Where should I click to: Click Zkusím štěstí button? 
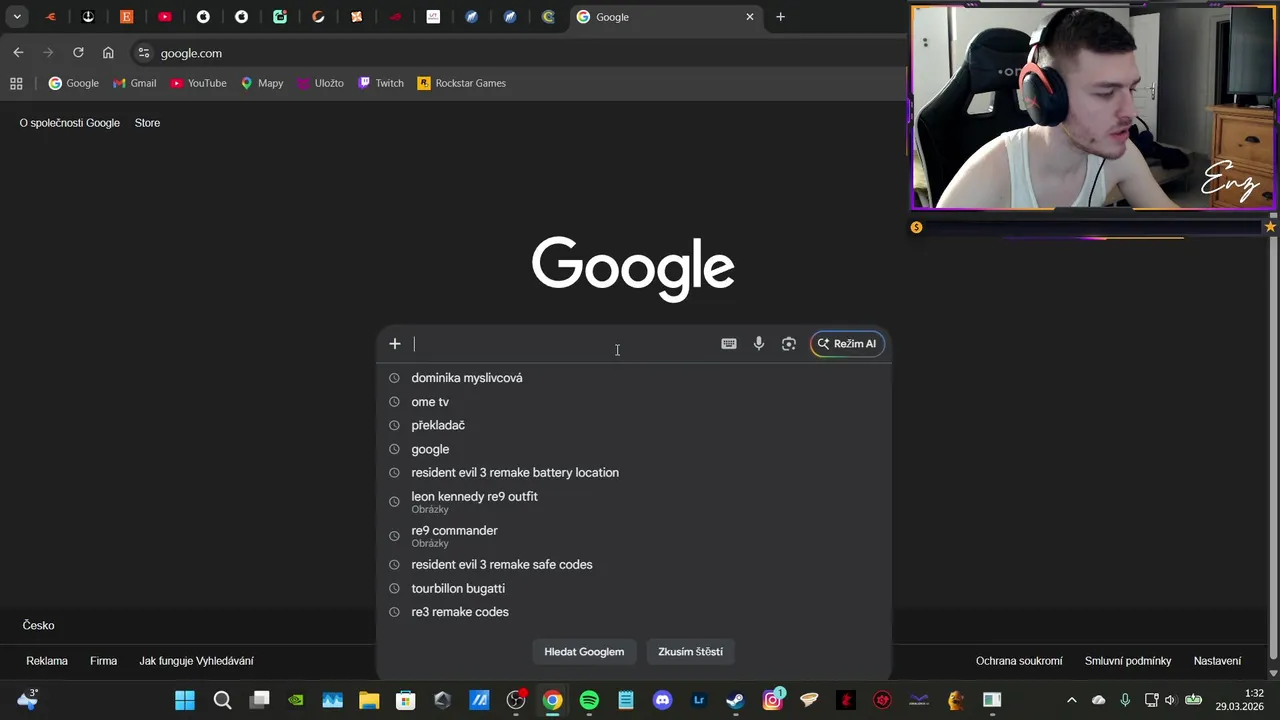pos(690,652)
